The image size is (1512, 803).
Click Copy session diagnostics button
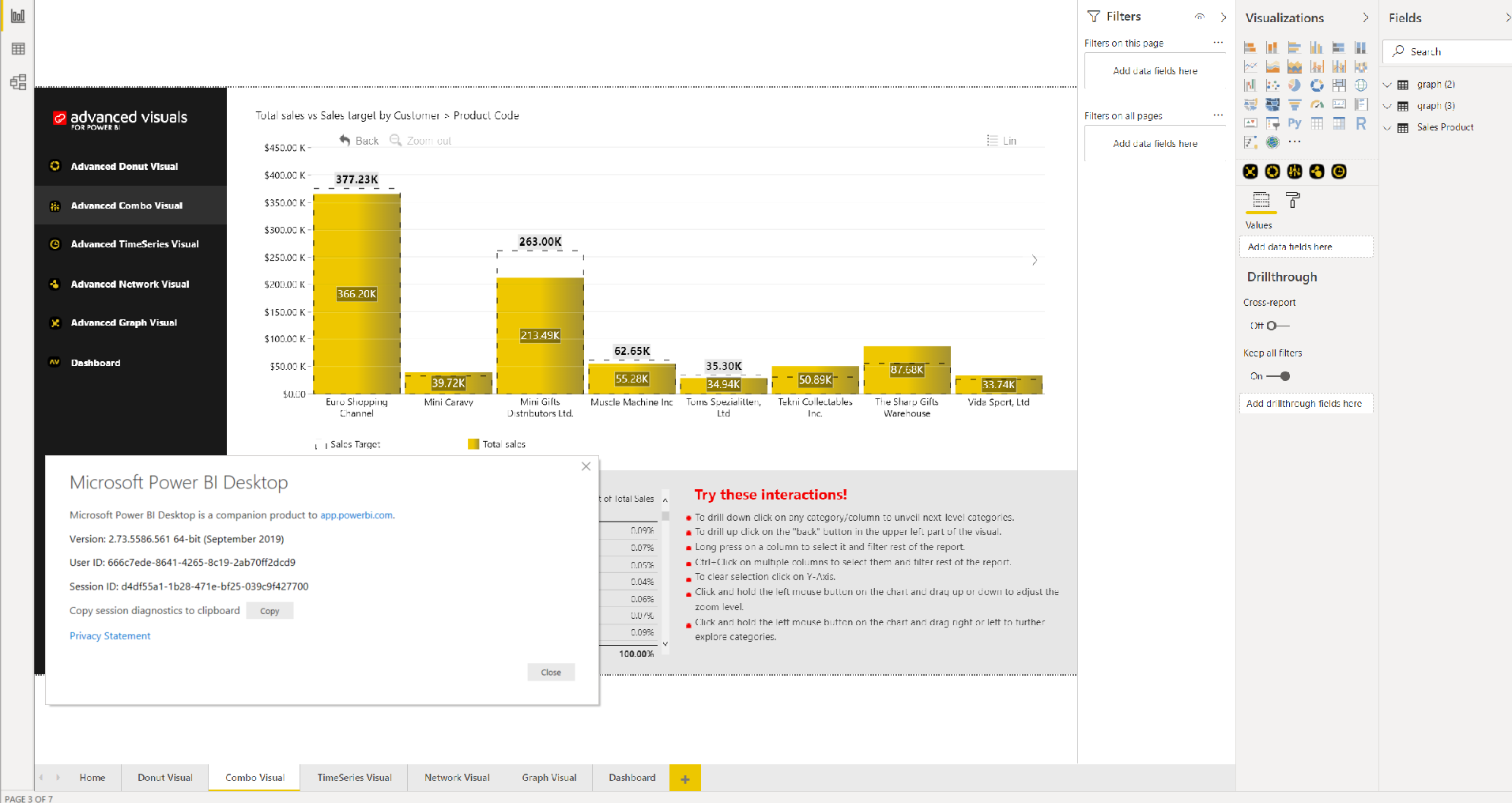click(270, 611)
